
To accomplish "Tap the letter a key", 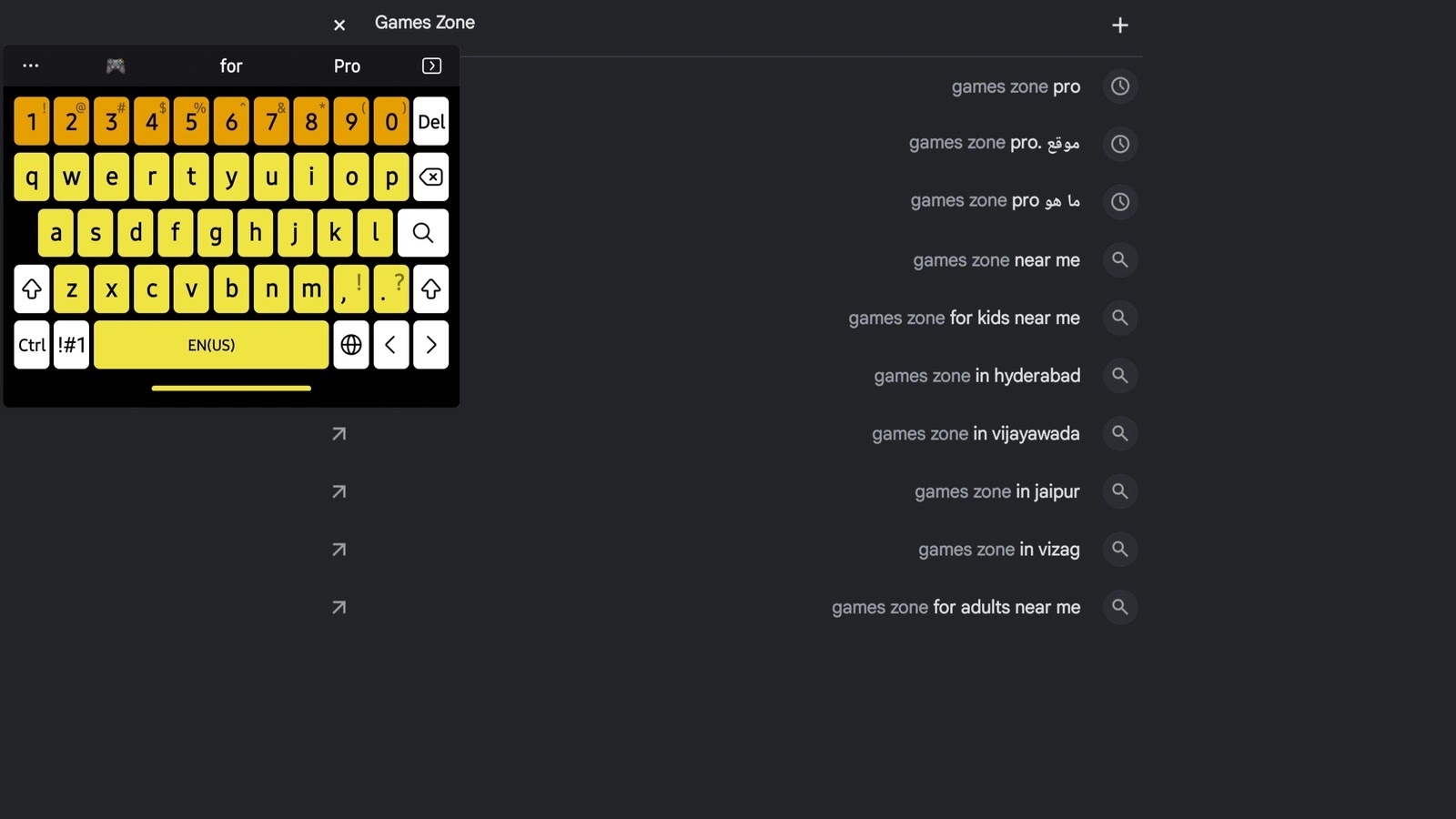I will (56, 233).
